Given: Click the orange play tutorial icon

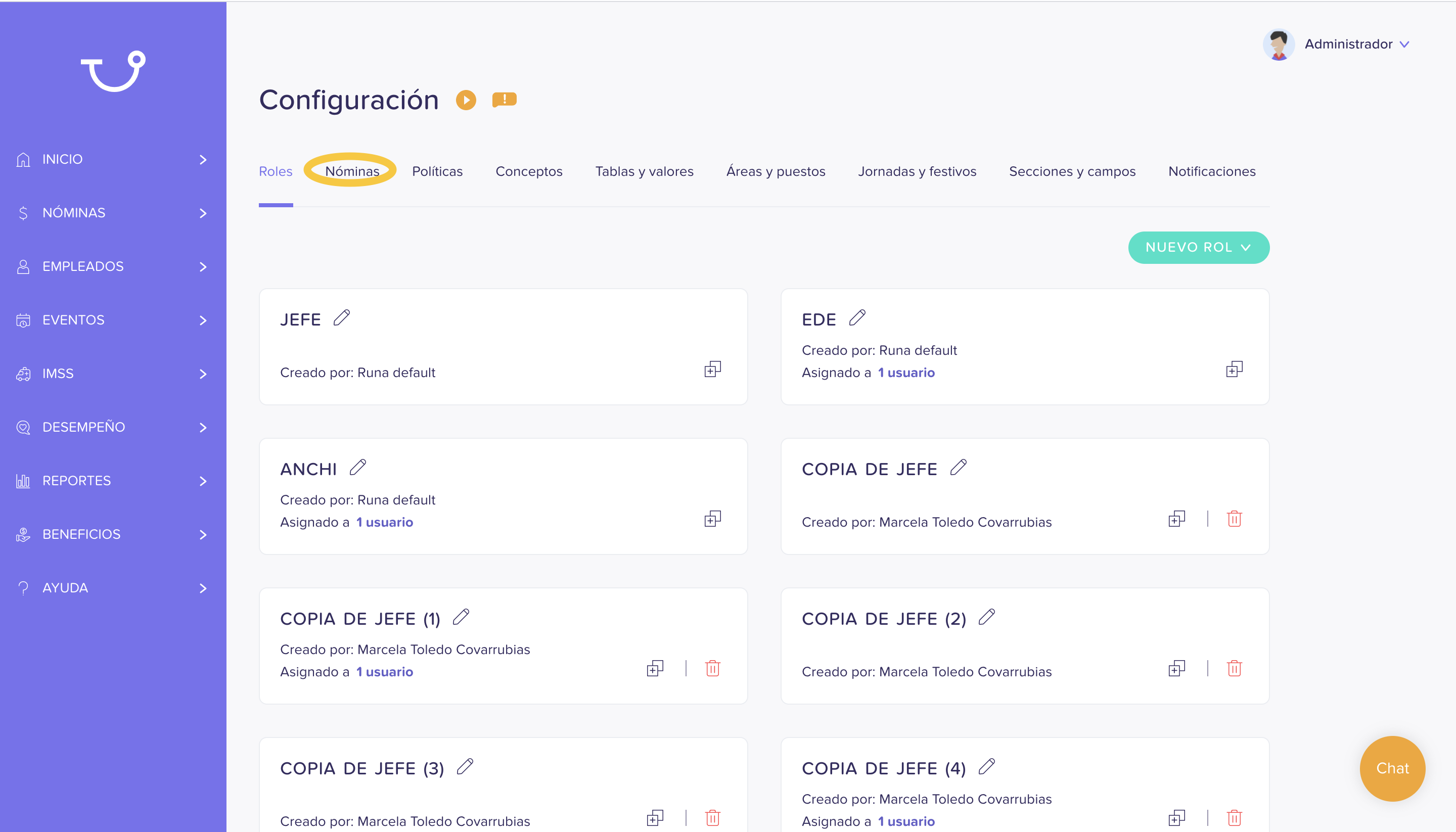Looking at the screenshot, I should click(466, 100).
